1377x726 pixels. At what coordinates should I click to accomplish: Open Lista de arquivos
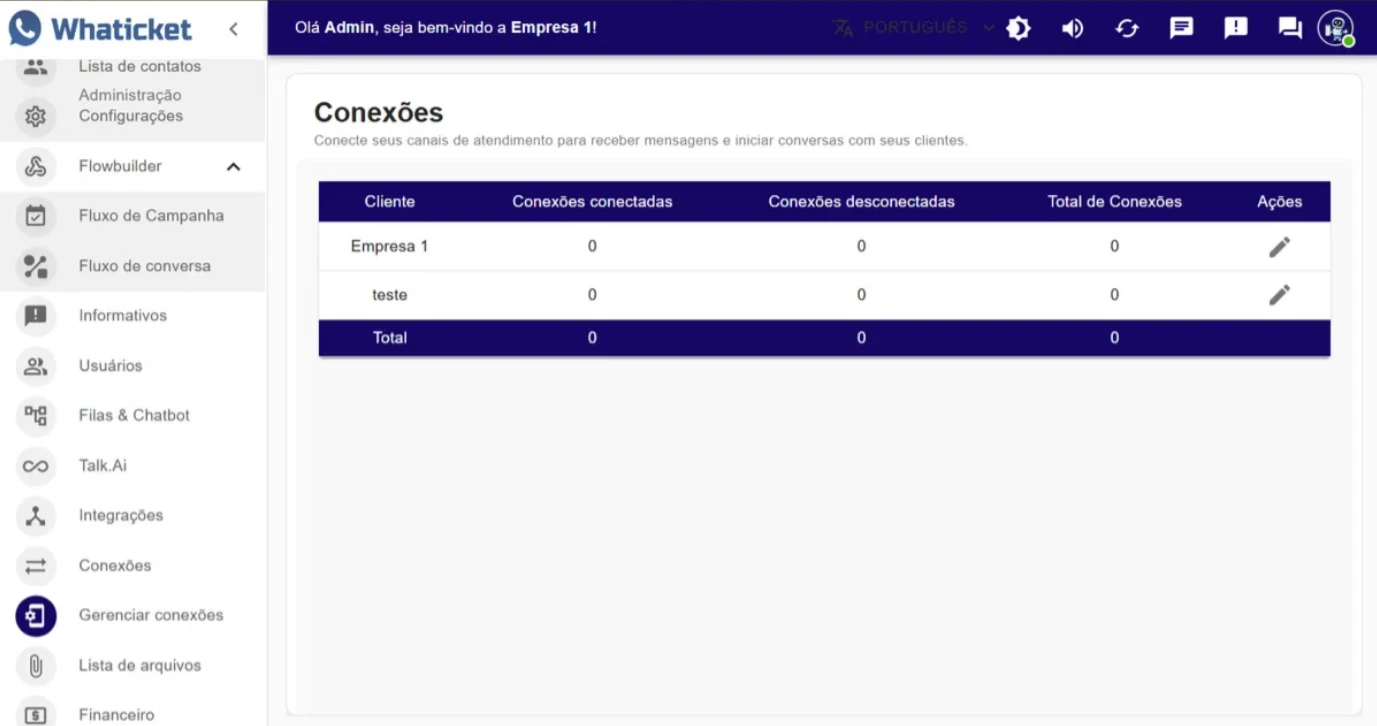coord(140,665)
